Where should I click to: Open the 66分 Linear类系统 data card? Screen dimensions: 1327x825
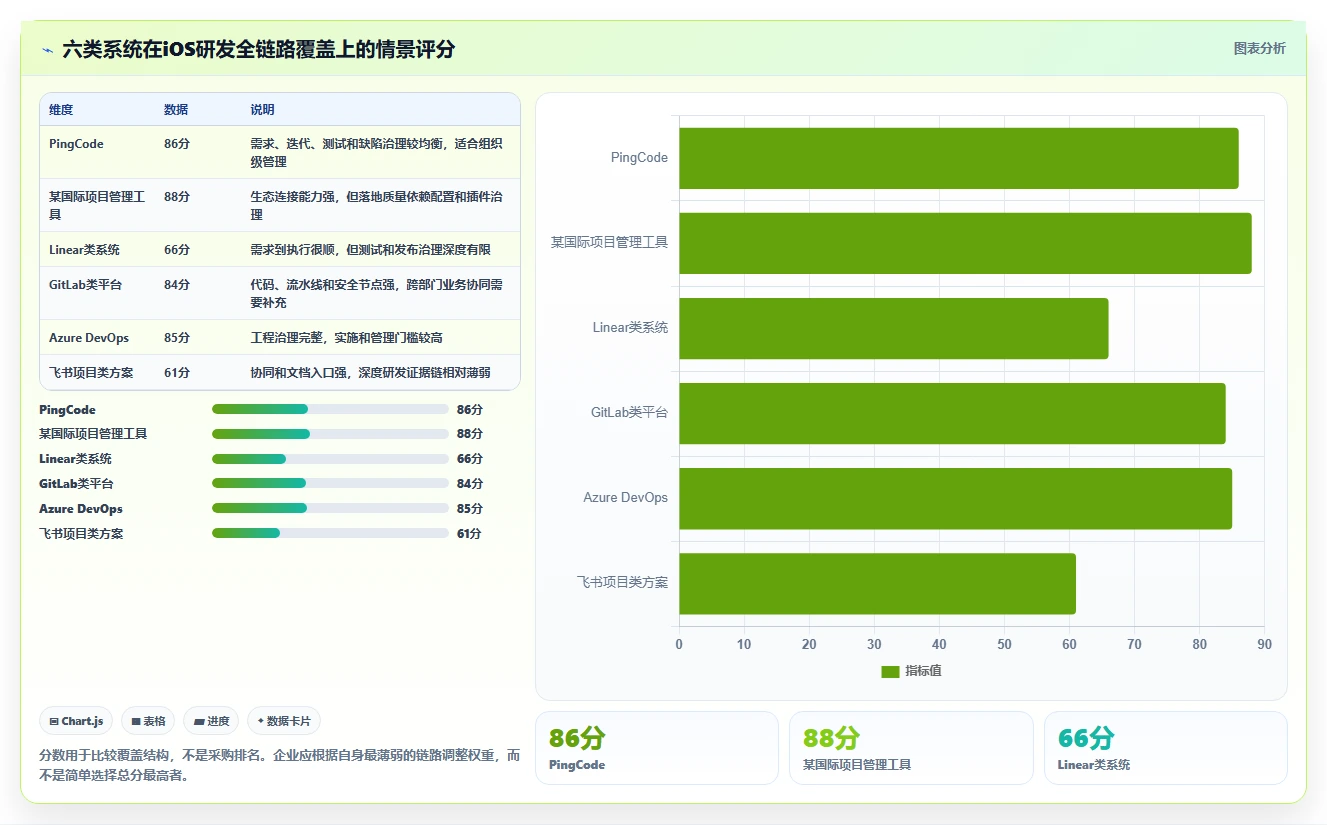pyautogui.click(x=1165, y=747)
